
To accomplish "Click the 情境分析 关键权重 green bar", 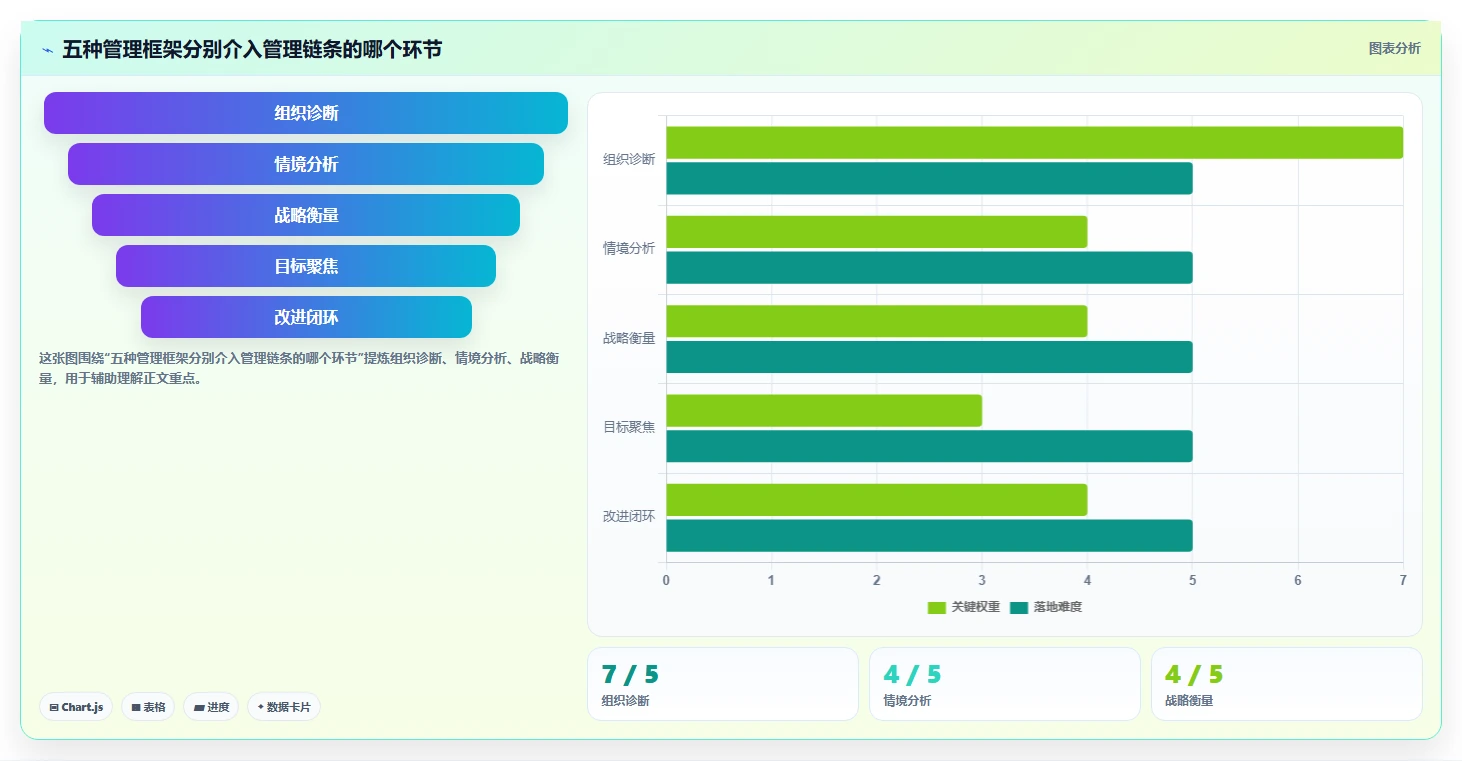I will (x=876, y=232).
